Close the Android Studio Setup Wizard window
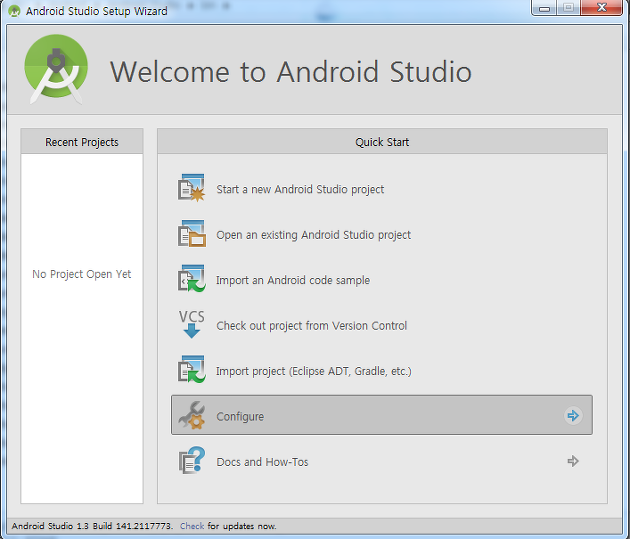This screenshot has height=539, width=630. [x=601, y=8]
